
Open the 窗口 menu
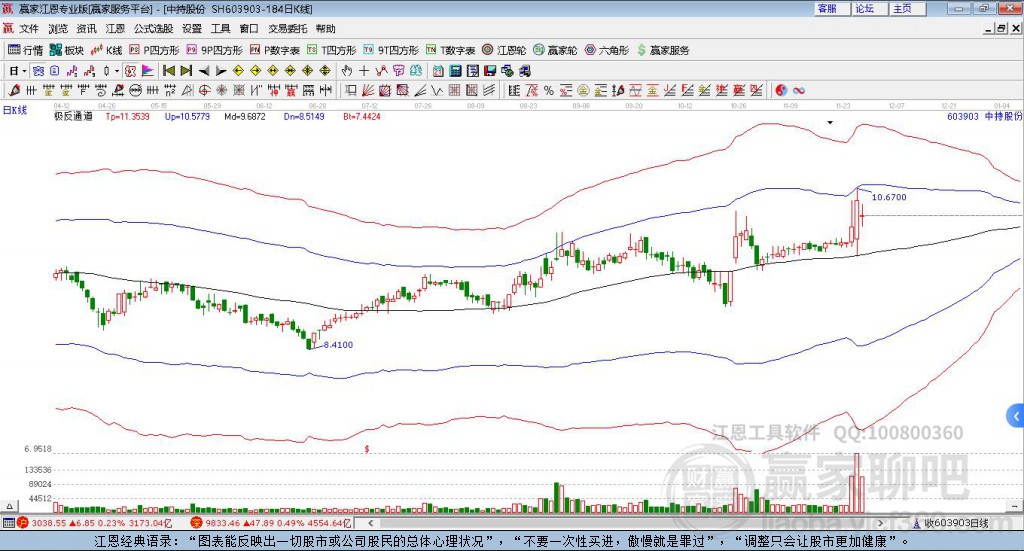click(x=249, y=29)
